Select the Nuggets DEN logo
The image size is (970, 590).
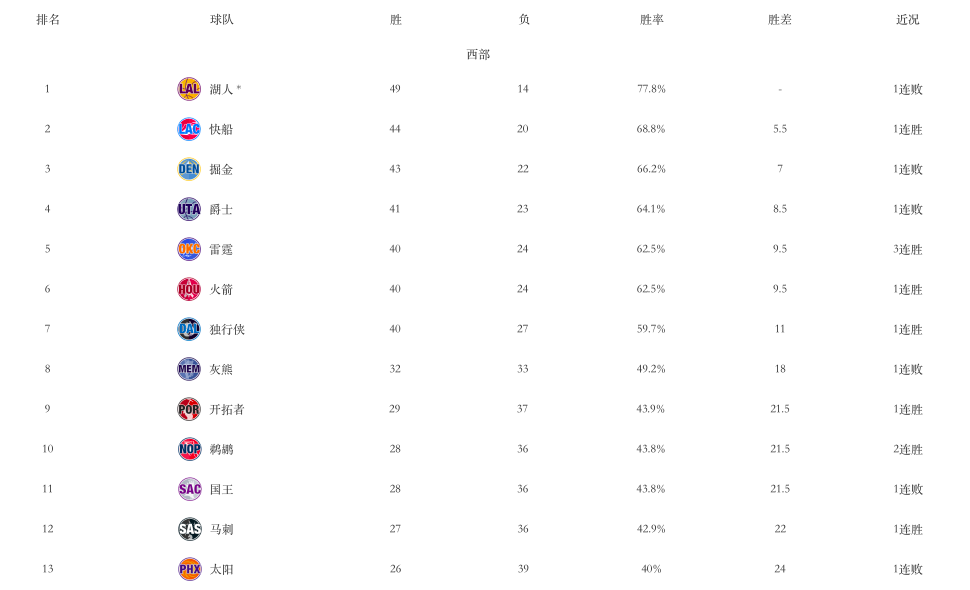pos(189,169)
